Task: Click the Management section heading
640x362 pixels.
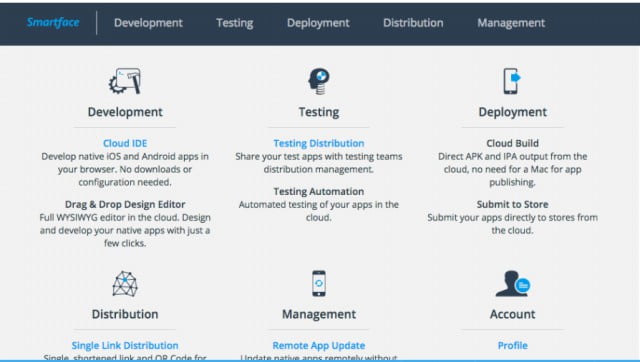Action: pos(319,314)
